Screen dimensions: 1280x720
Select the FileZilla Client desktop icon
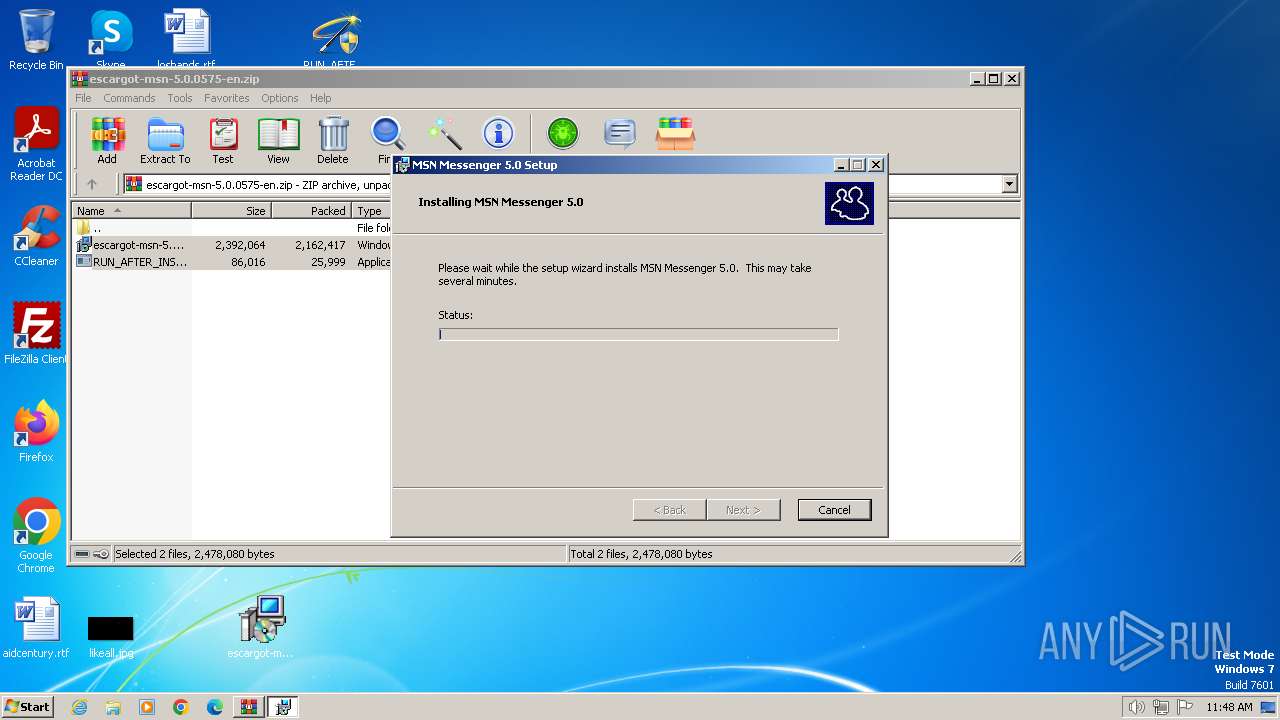[x=36, y=334]
